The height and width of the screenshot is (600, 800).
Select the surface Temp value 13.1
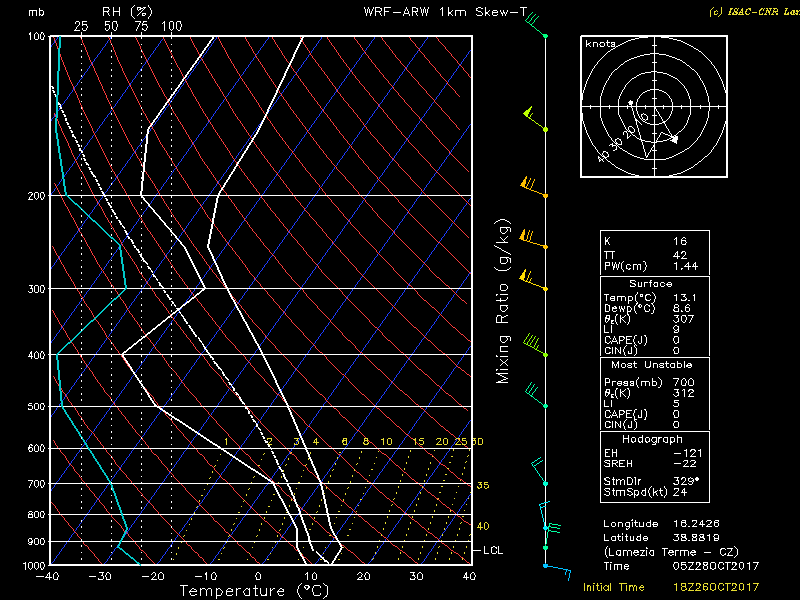point(685,297)
